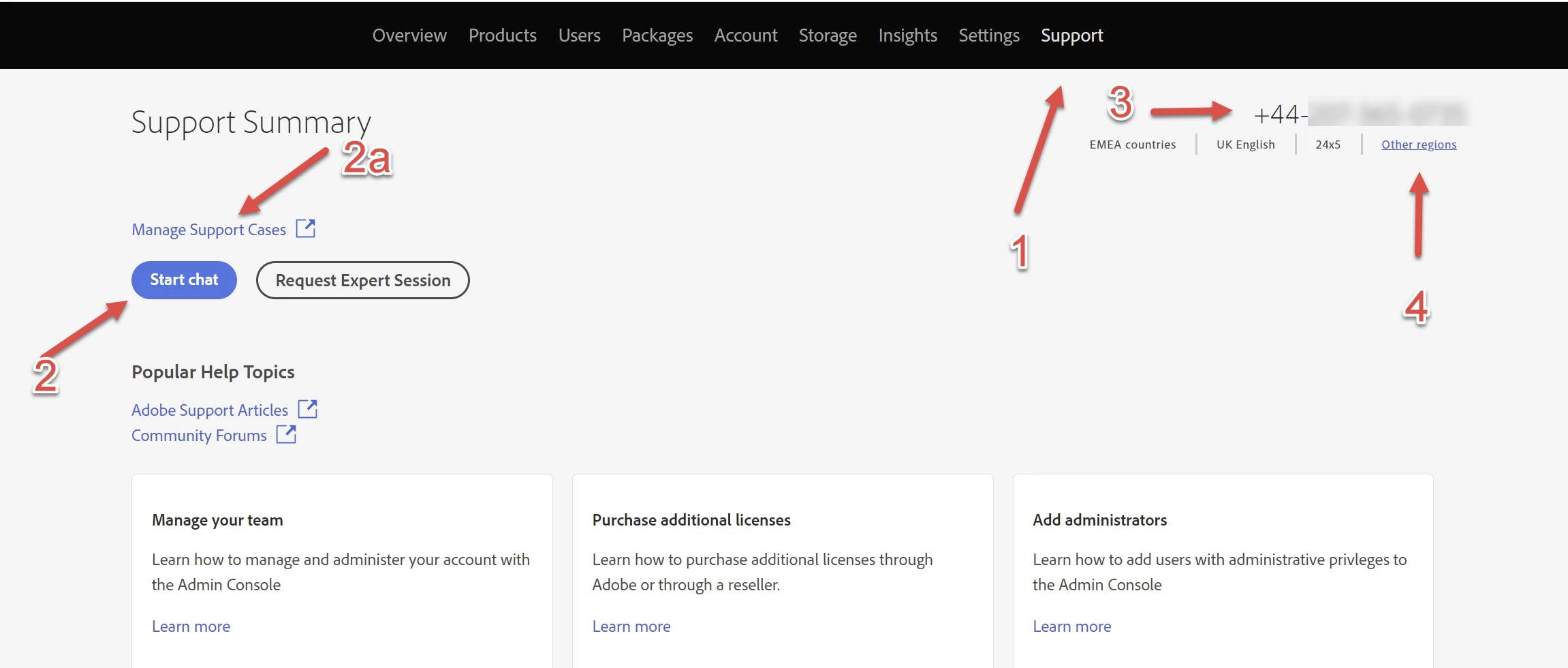Open external link icon beside Manage Support Cases
The image size is (1568, 668).
(306, 228)
